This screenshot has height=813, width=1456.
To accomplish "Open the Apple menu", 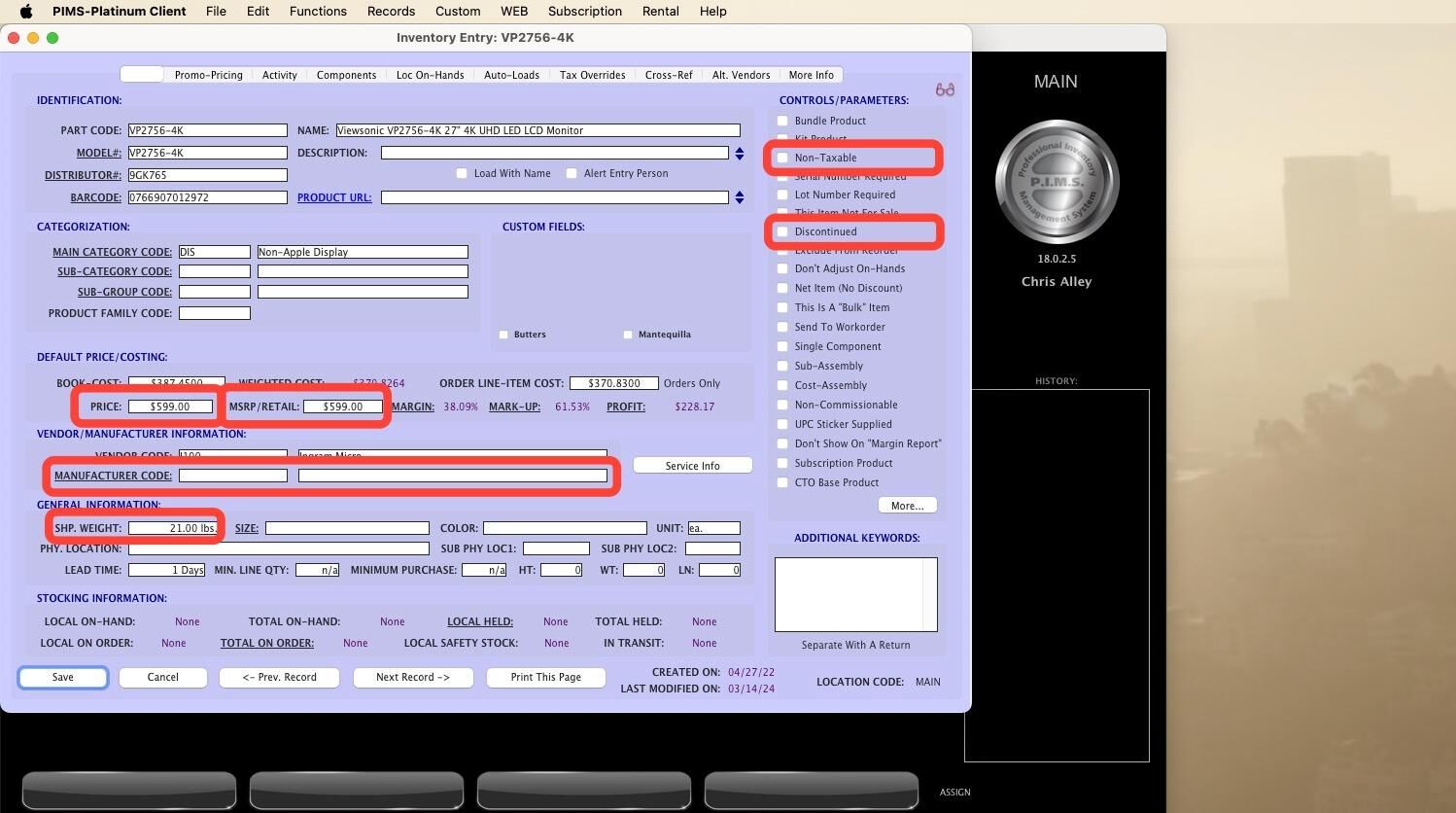I will pyautogui.click(x=26, y=12).
